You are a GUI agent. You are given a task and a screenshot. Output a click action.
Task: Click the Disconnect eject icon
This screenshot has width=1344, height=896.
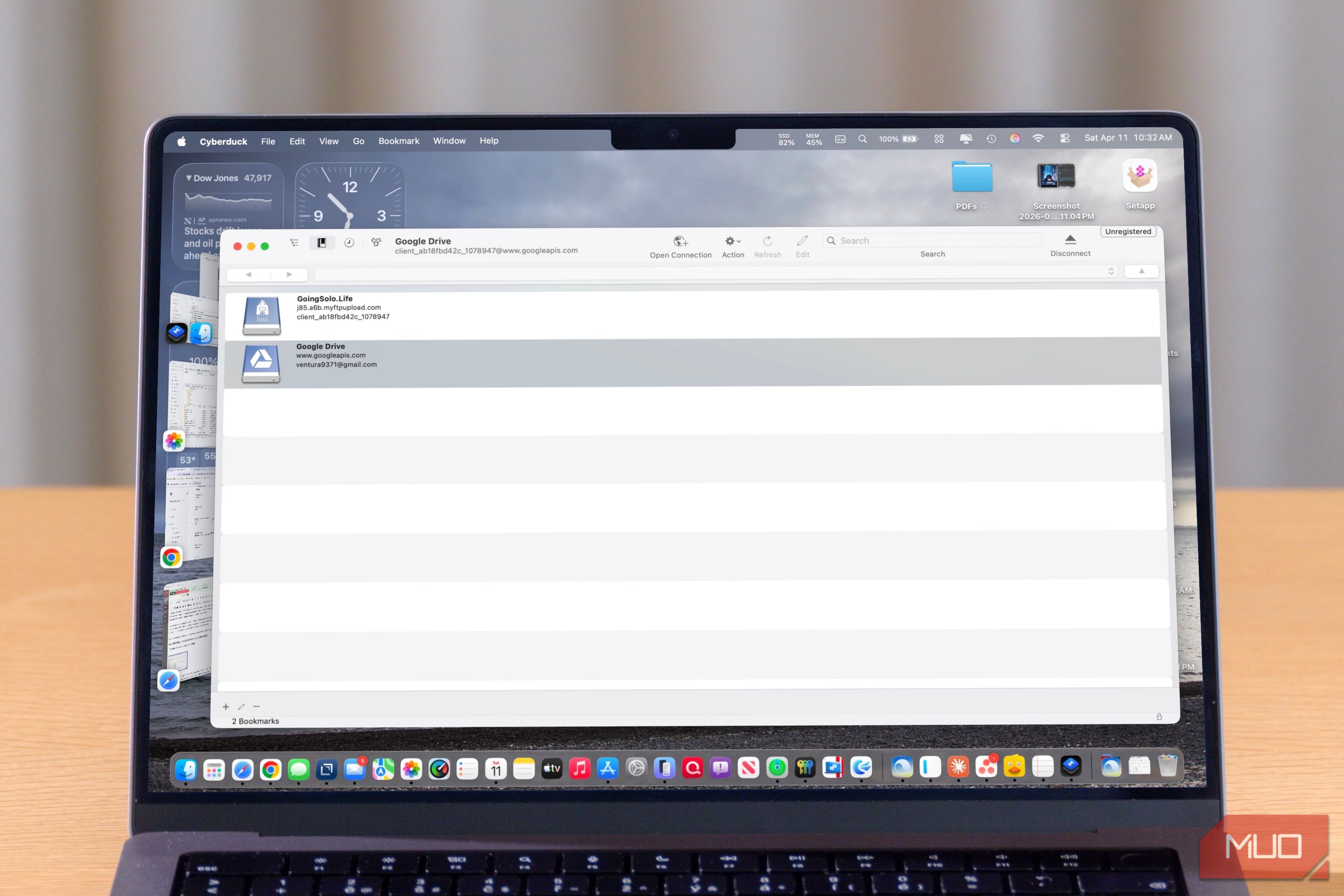pos(1070,239)
